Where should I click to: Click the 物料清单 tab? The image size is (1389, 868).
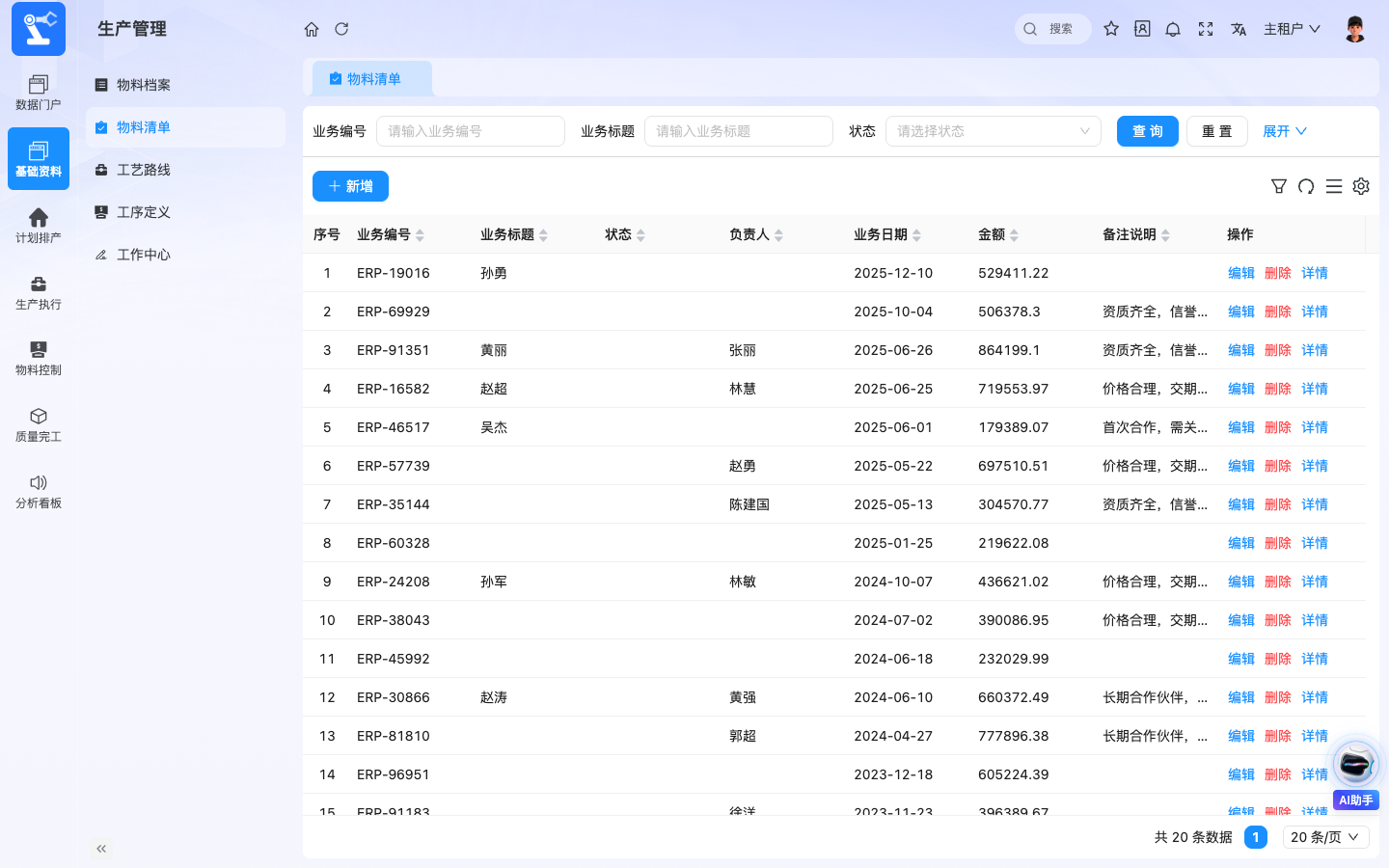pos(371,79)
